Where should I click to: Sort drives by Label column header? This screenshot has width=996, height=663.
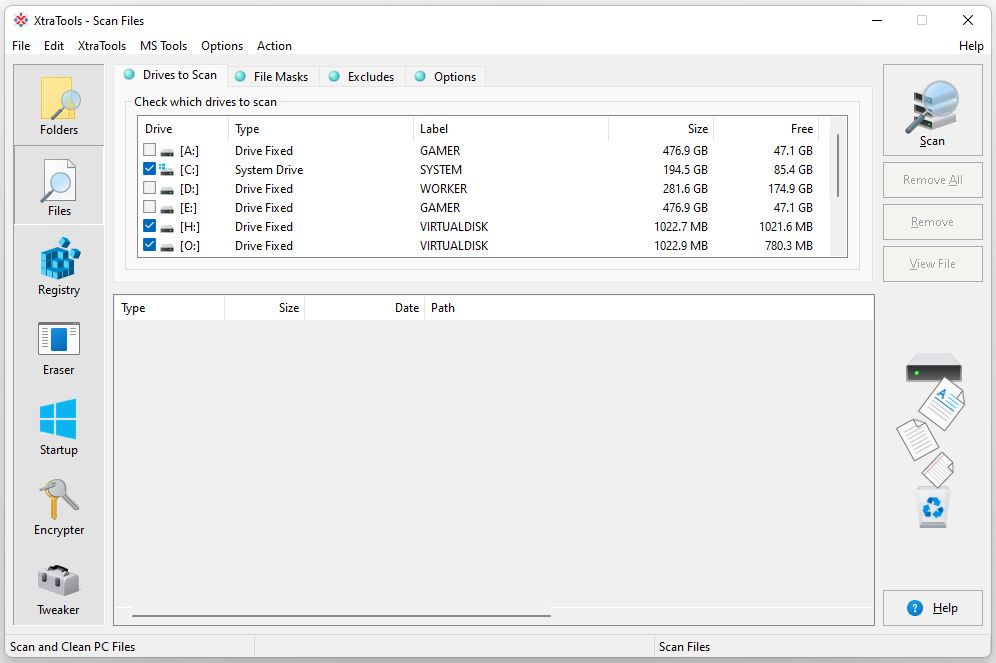point(511,129)
